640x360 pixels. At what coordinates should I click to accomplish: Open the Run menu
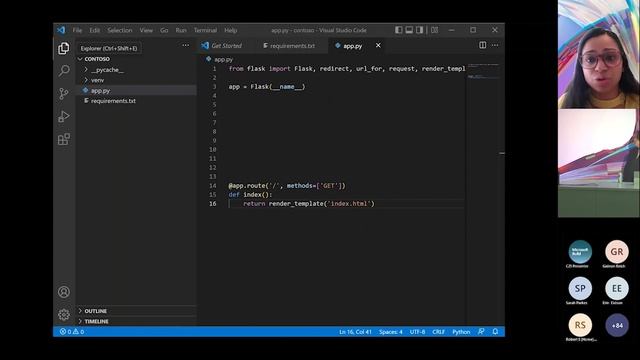(181, 30)
